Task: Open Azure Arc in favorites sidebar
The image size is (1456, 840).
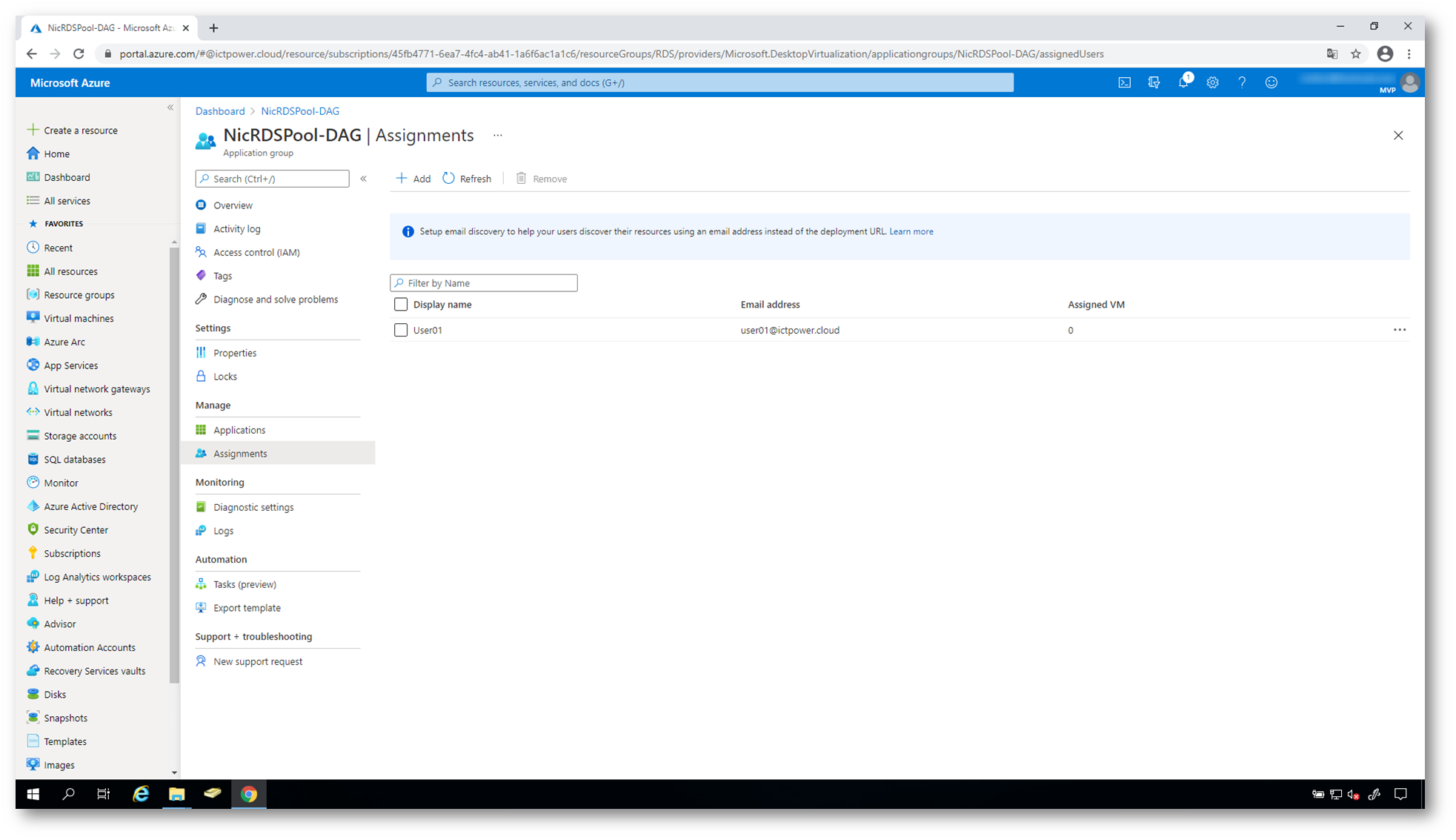Action: coord(64,342)
